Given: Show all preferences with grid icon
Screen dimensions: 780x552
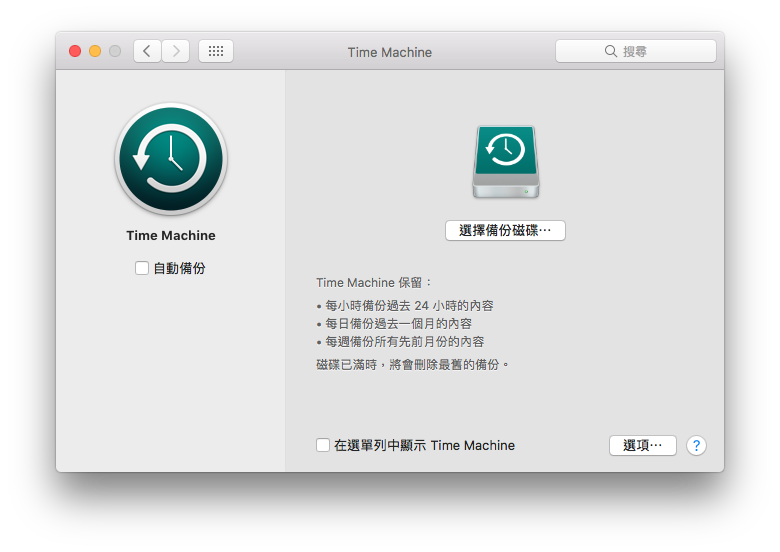Looking at the screenshot, I should point(216,51).
